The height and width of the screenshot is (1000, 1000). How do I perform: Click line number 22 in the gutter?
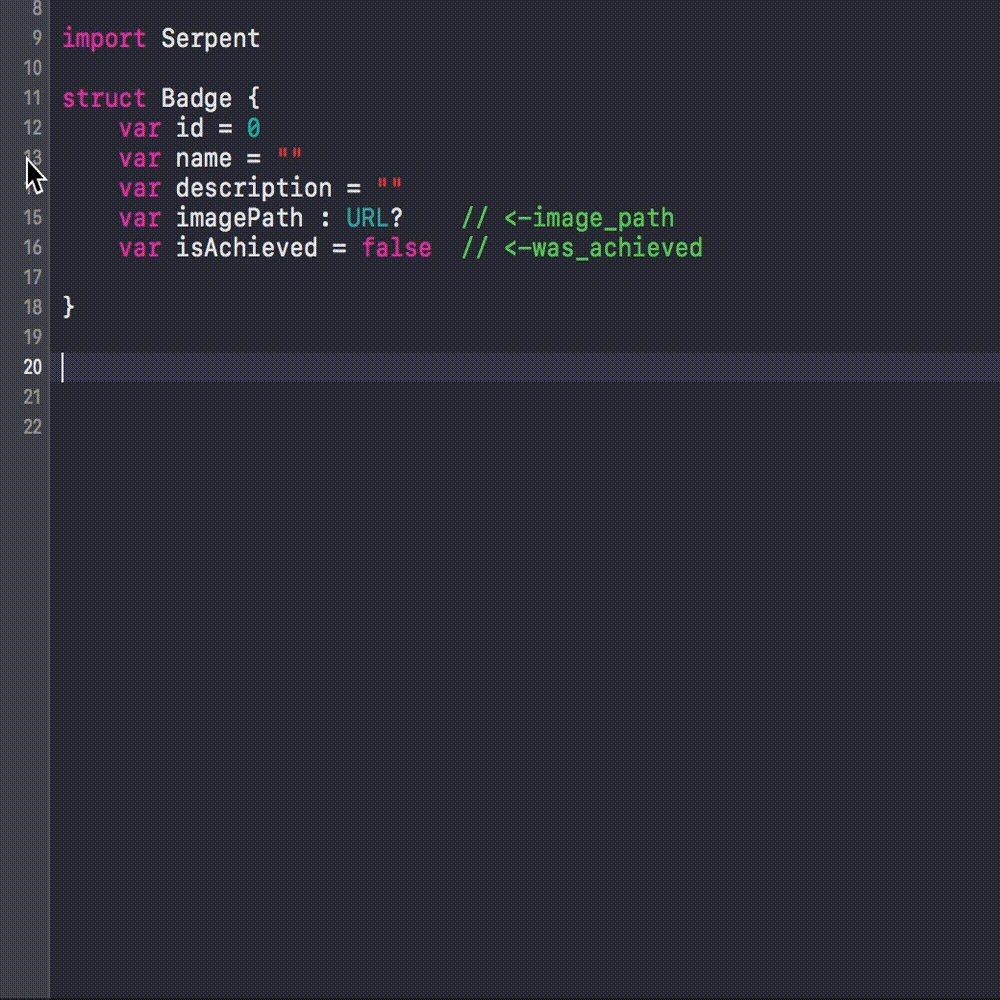33,427
